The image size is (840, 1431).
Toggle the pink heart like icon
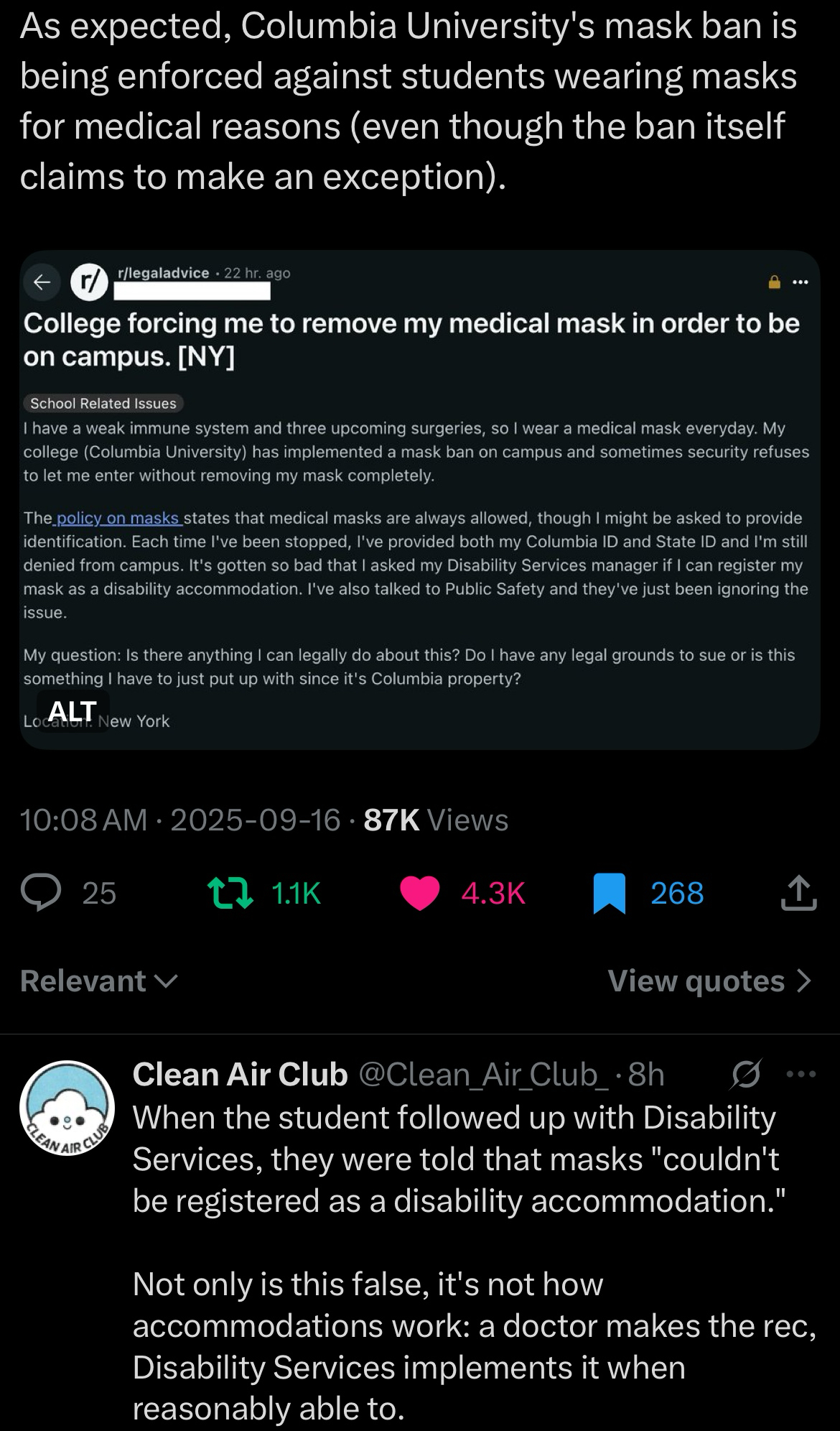pos(419,894)
